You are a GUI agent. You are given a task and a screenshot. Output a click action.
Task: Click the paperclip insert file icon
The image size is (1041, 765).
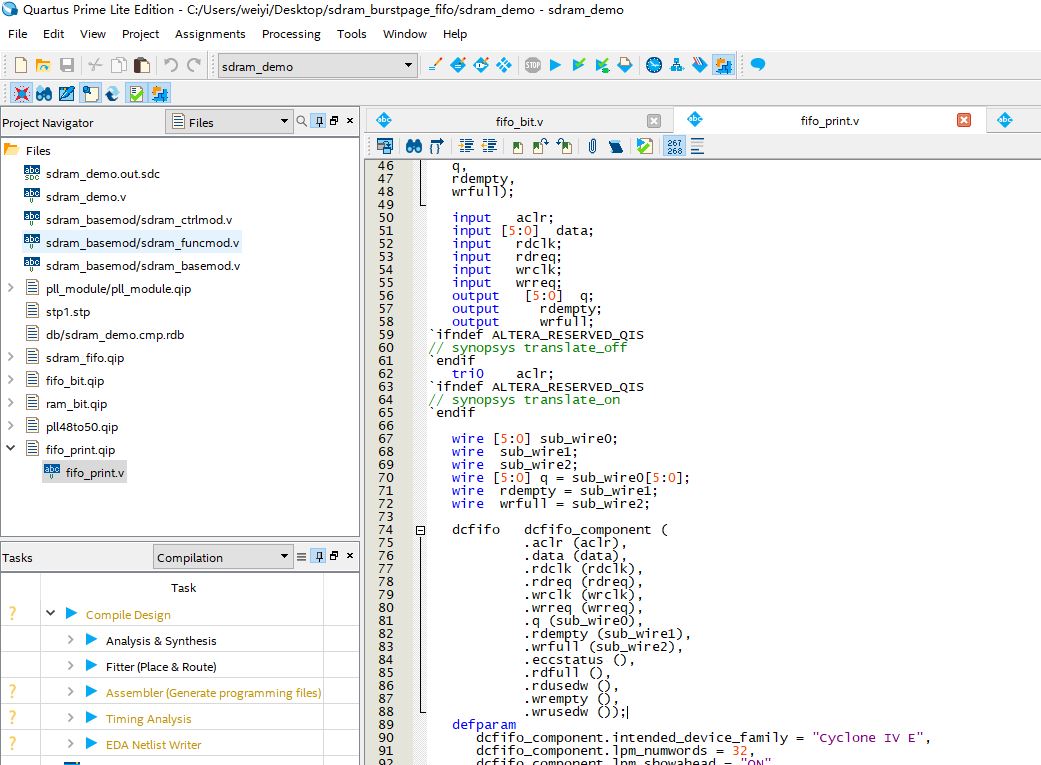coord(592,146)
